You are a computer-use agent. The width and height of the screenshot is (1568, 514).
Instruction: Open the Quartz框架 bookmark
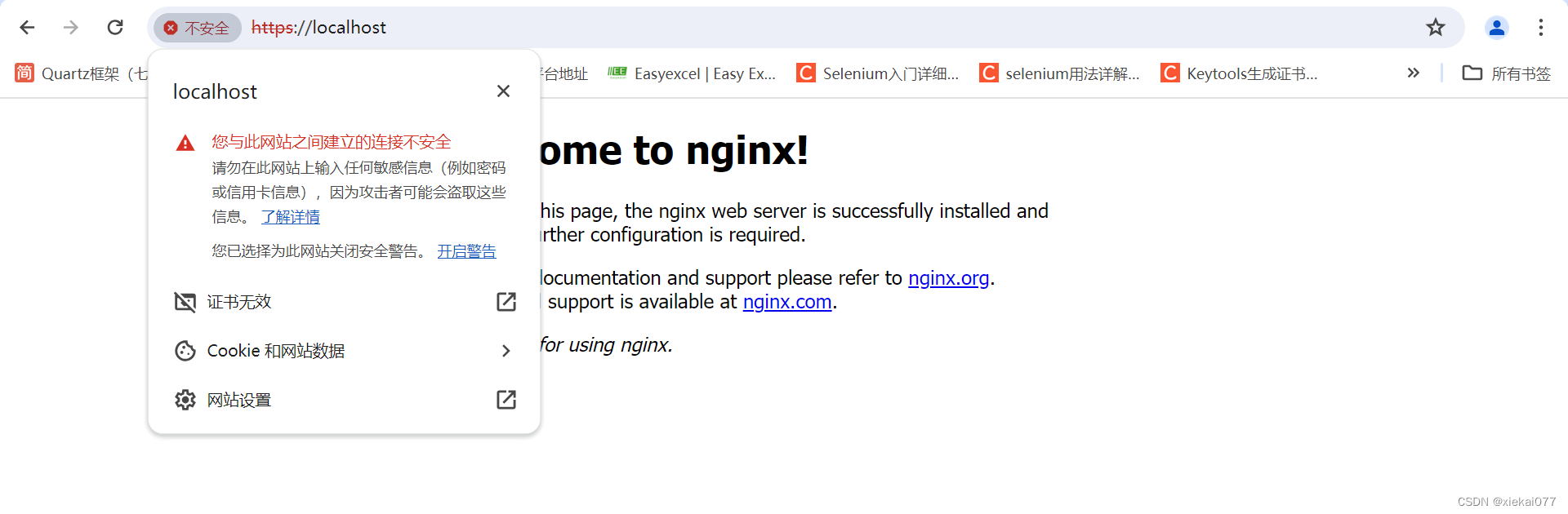point(81,73)
